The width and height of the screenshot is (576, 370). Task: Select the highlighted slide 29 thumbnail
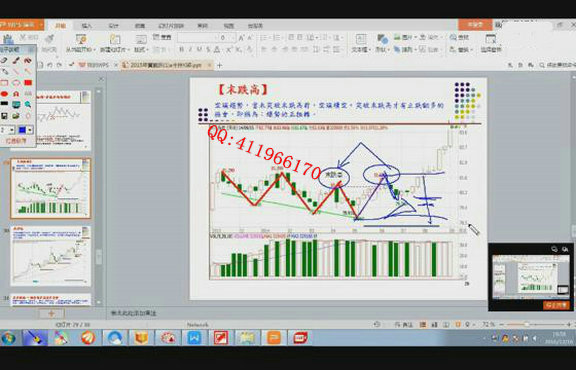pyautogui.click(x=51, y=188)
